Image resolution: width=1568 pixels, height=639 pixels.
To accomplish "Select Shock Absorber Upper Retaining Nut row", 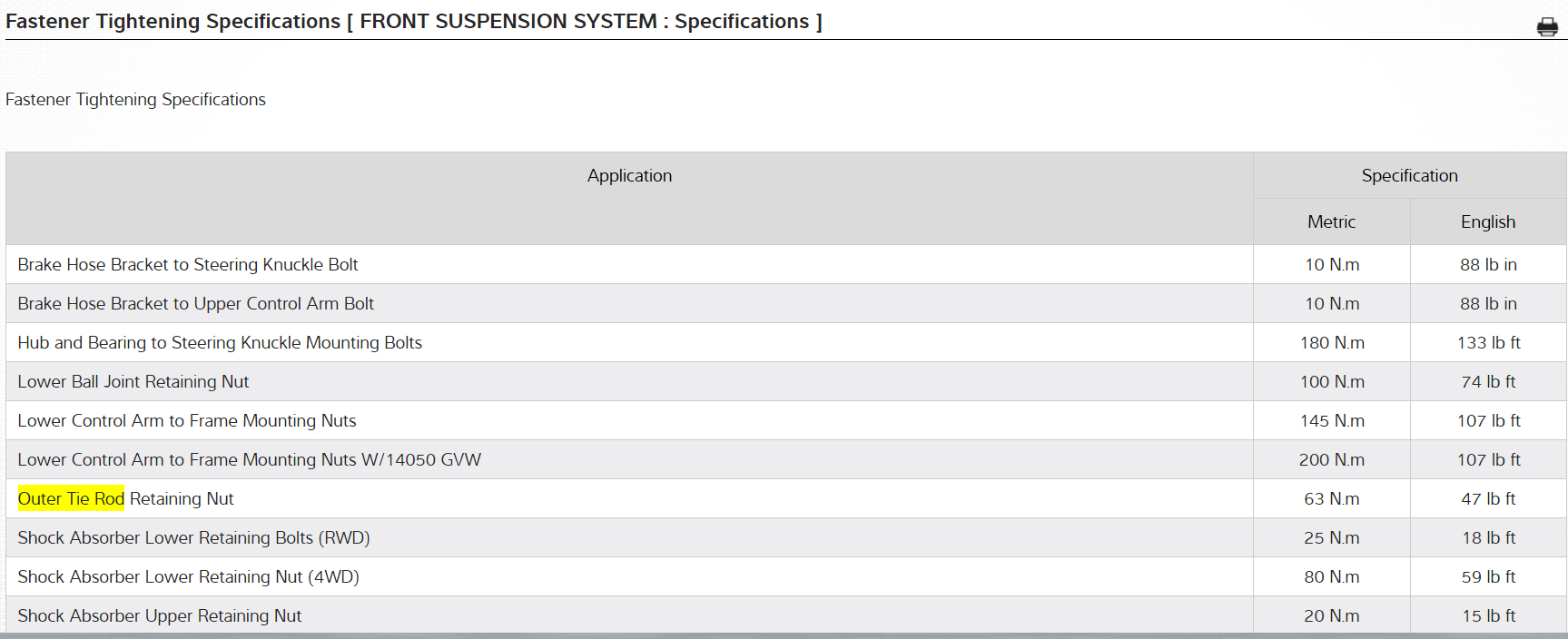I will pyautogui.click(x=160, y=616).
